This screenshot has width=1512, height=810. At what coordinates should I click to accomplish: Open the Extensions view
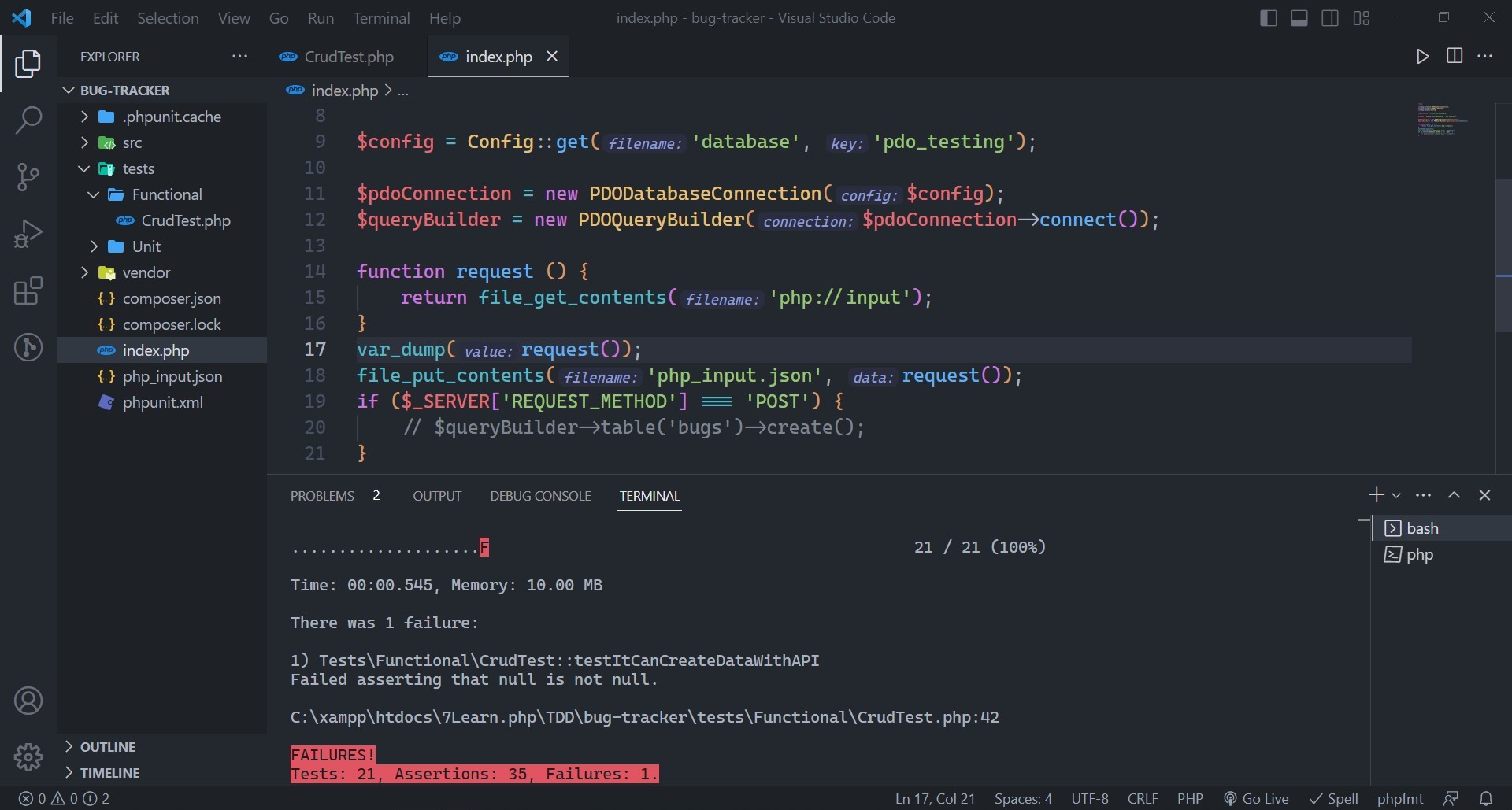[x=28, y=290]
